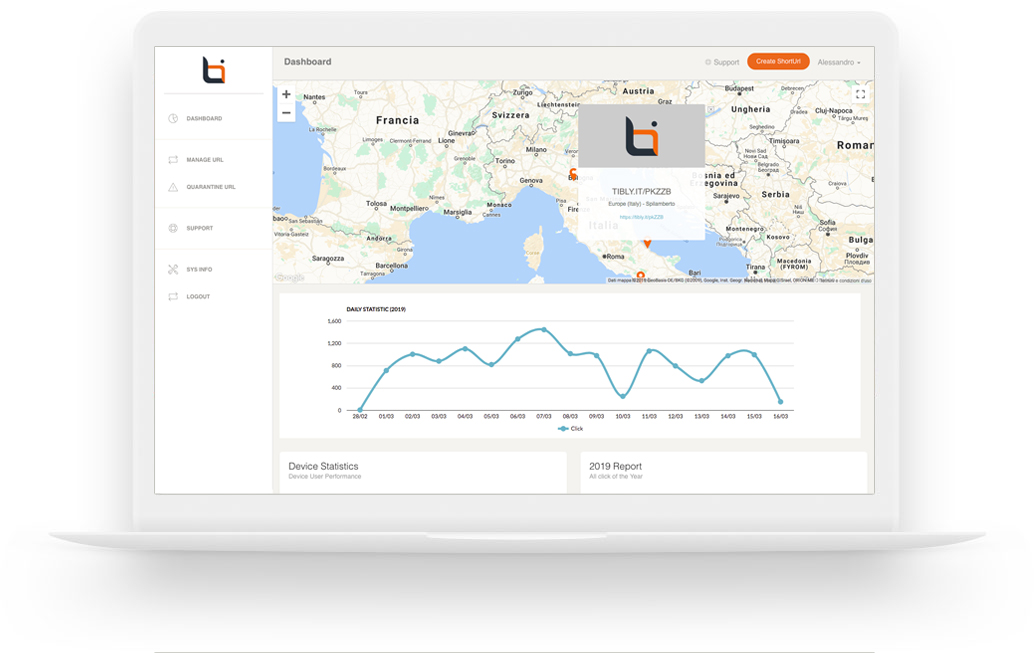This screenshot has height=653, width=1034.
Task: Click the 13/03 data point on the chart
Action: pyautogui.click(x=702, y=381)
